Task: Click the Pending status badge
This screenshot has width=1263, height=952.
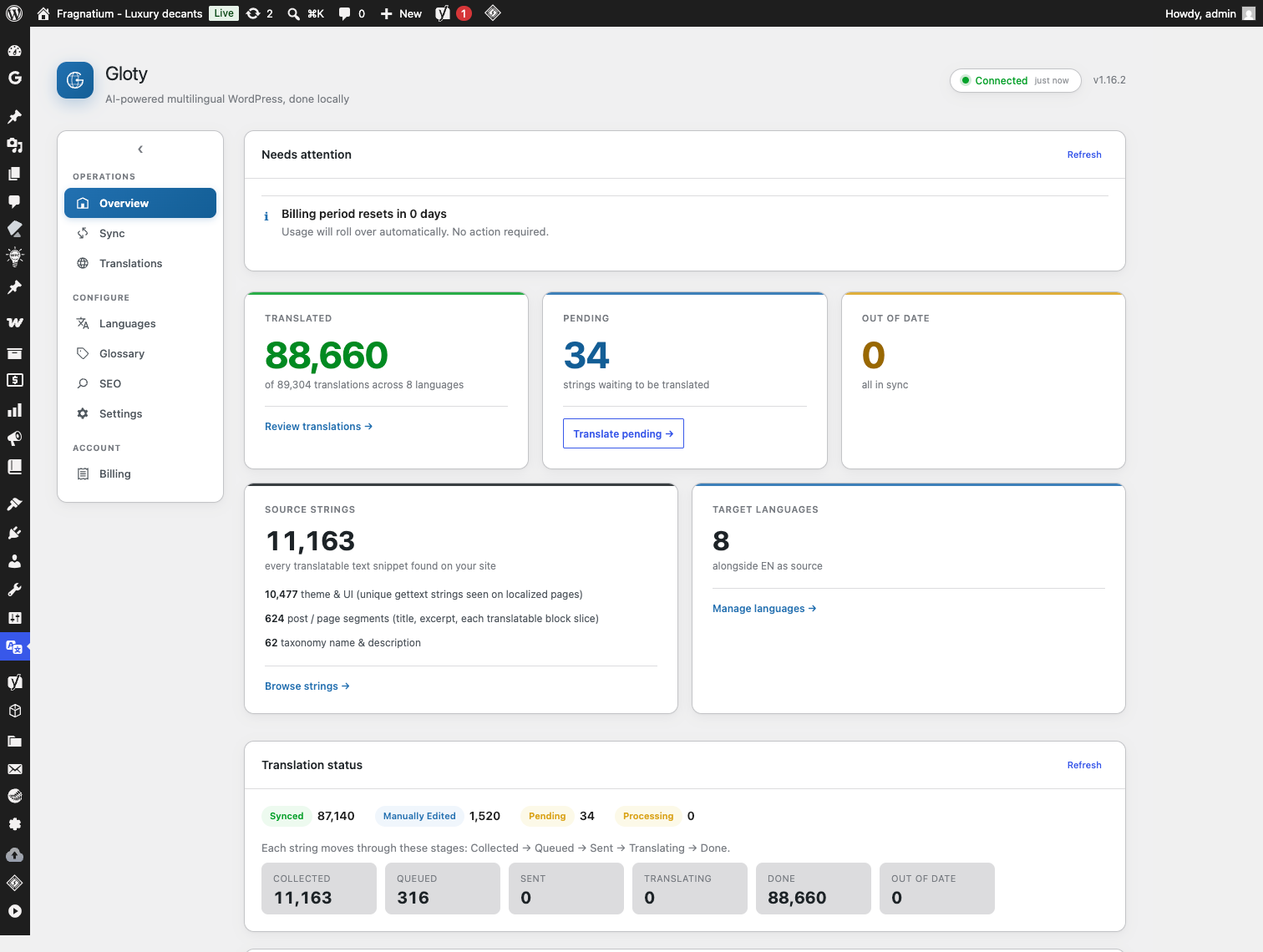Action: pos(547,816)
